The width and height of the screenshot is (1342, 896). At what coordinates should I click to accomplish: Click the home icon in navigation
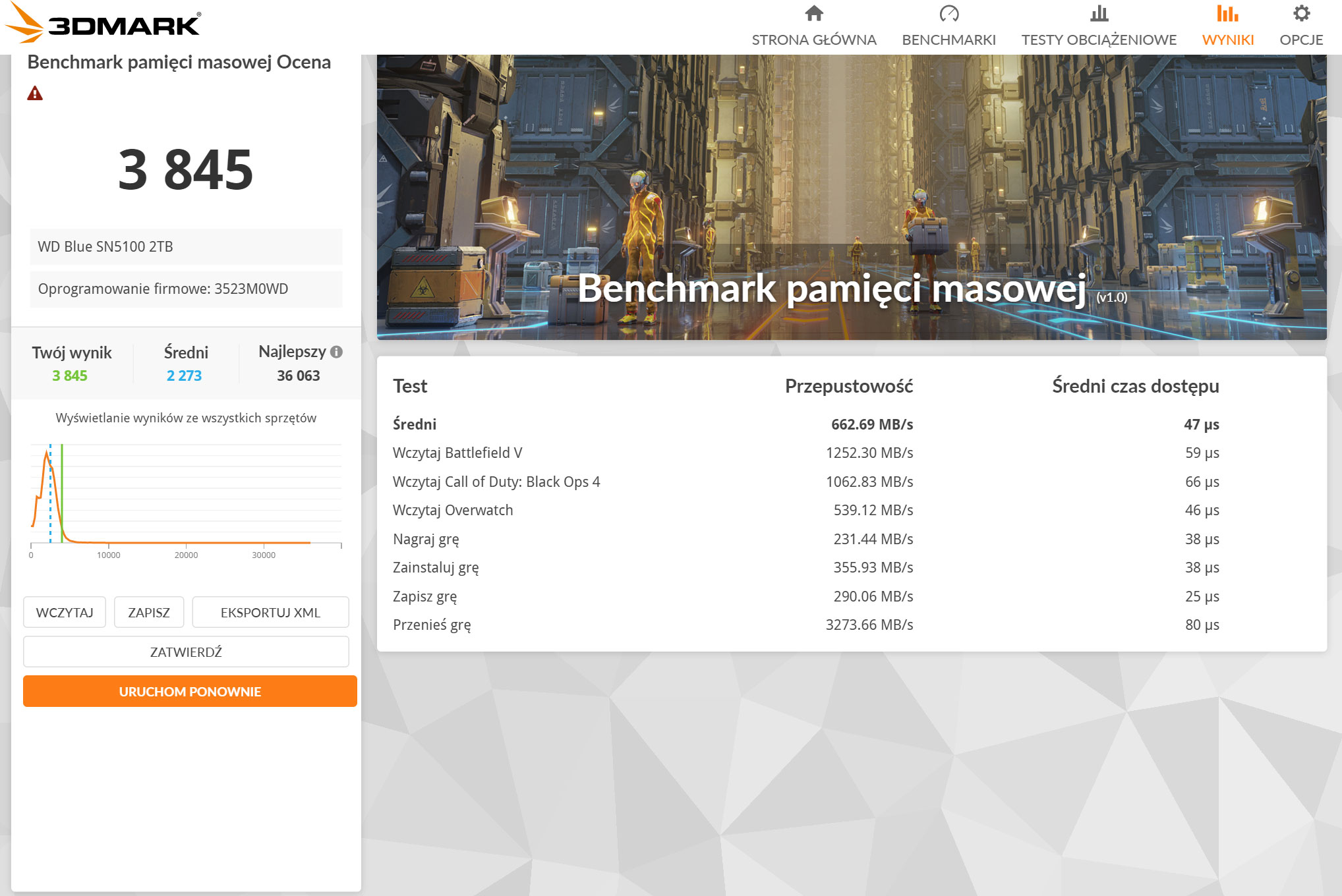(x=814, y=14)
